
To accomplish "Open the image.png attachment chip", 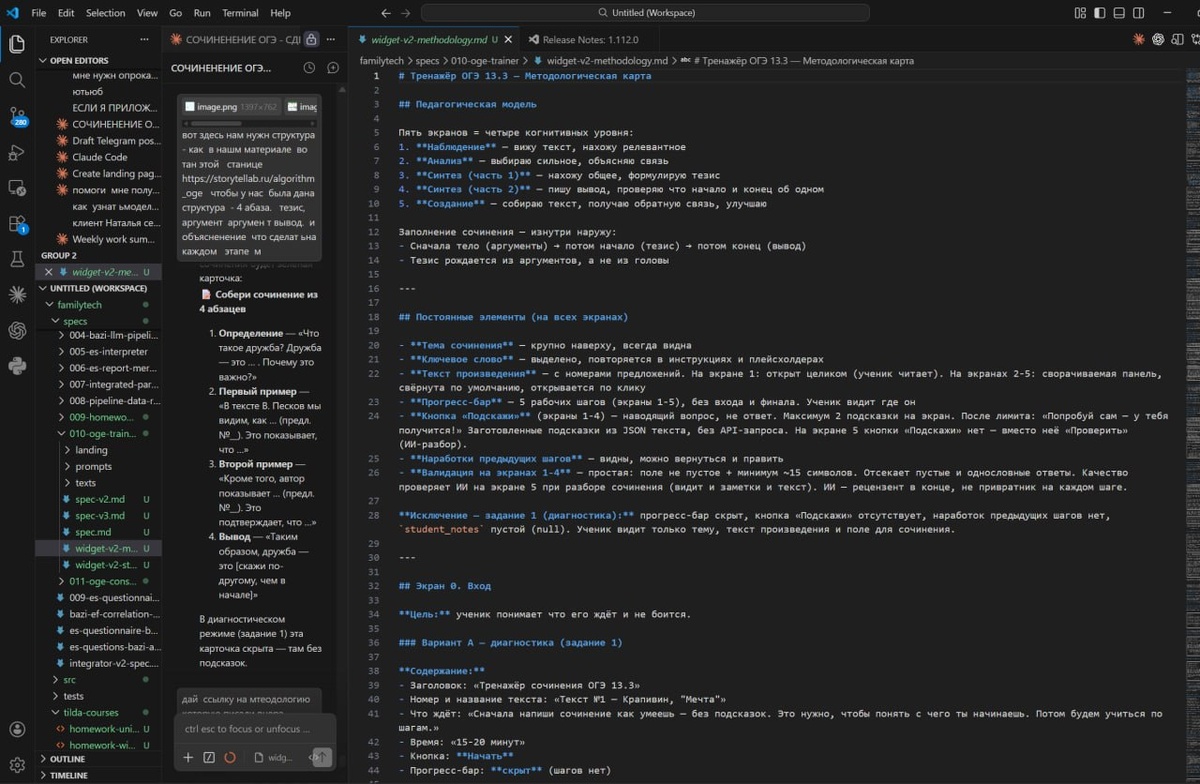I will (x=231, y=106).
